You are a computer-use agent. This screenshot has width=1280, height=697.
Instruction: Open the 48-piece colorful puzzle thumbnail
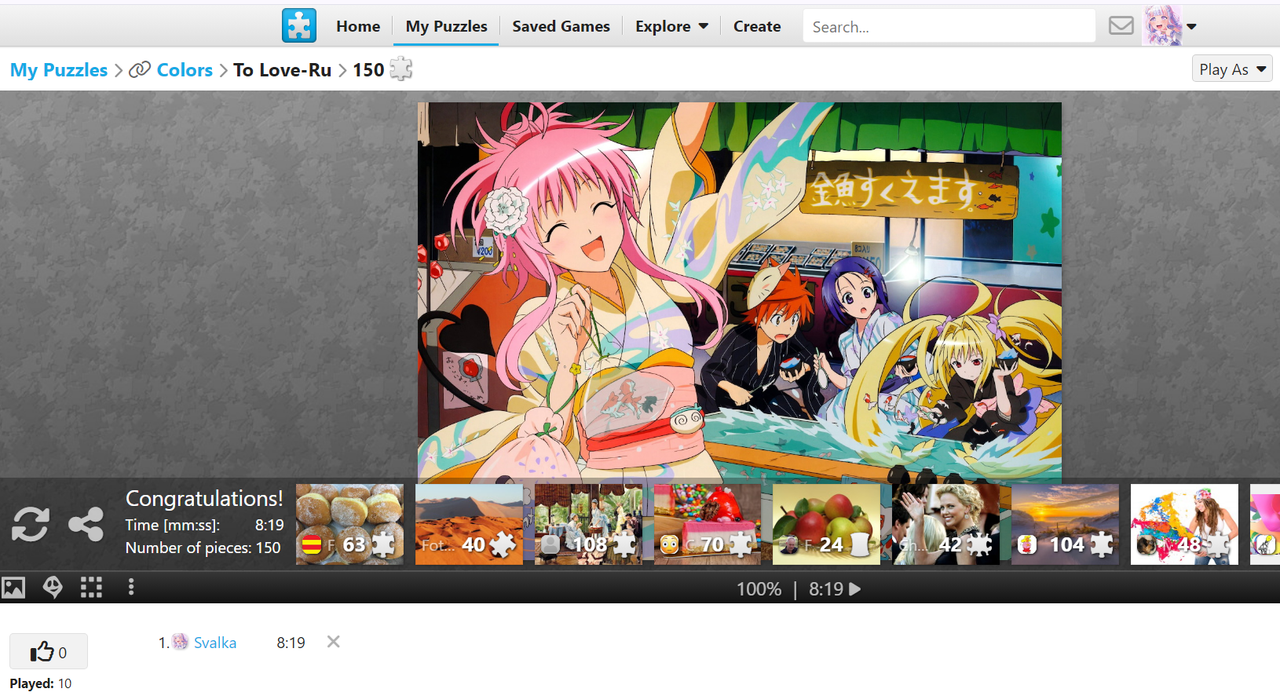click(1185, 524)
